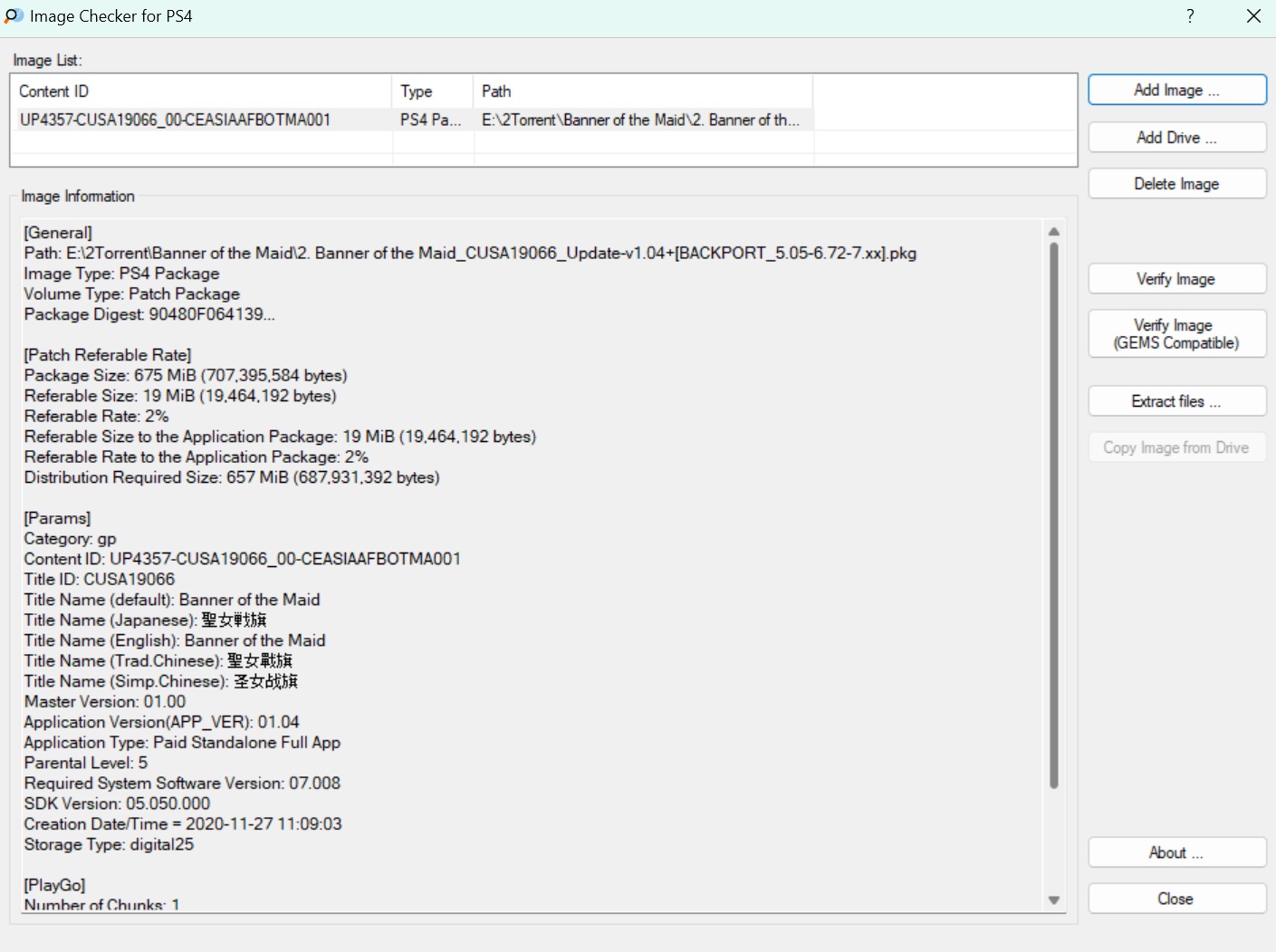Click the Add Image button
Screen dimensions: 1276x952
point(1176,90)
